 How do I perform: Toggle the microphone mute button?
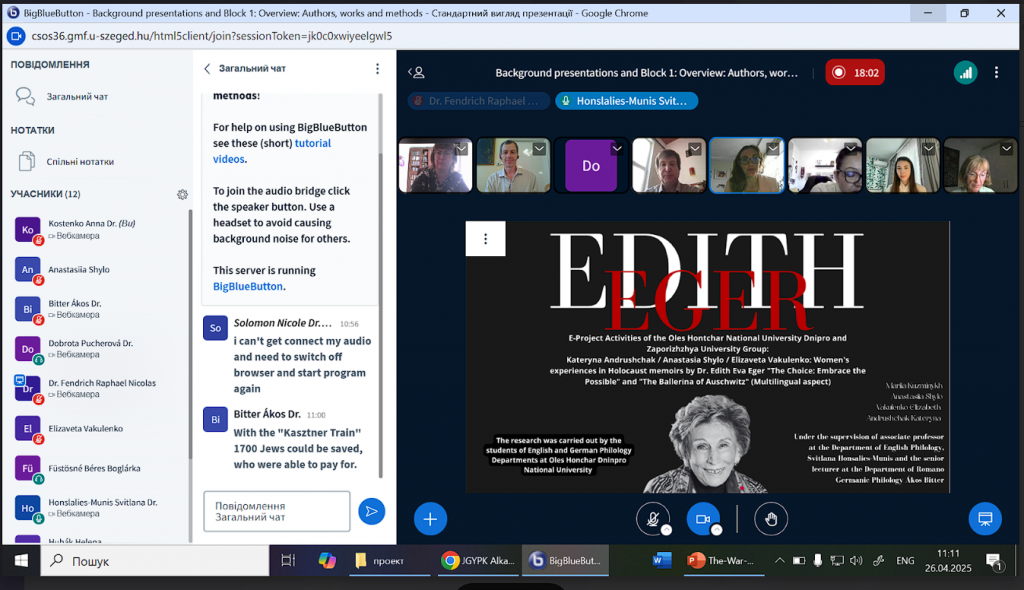652,518
